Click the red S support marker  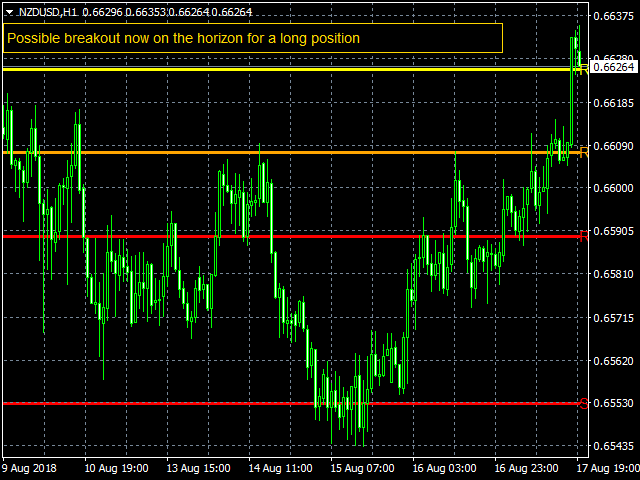(x=584, y=403)
